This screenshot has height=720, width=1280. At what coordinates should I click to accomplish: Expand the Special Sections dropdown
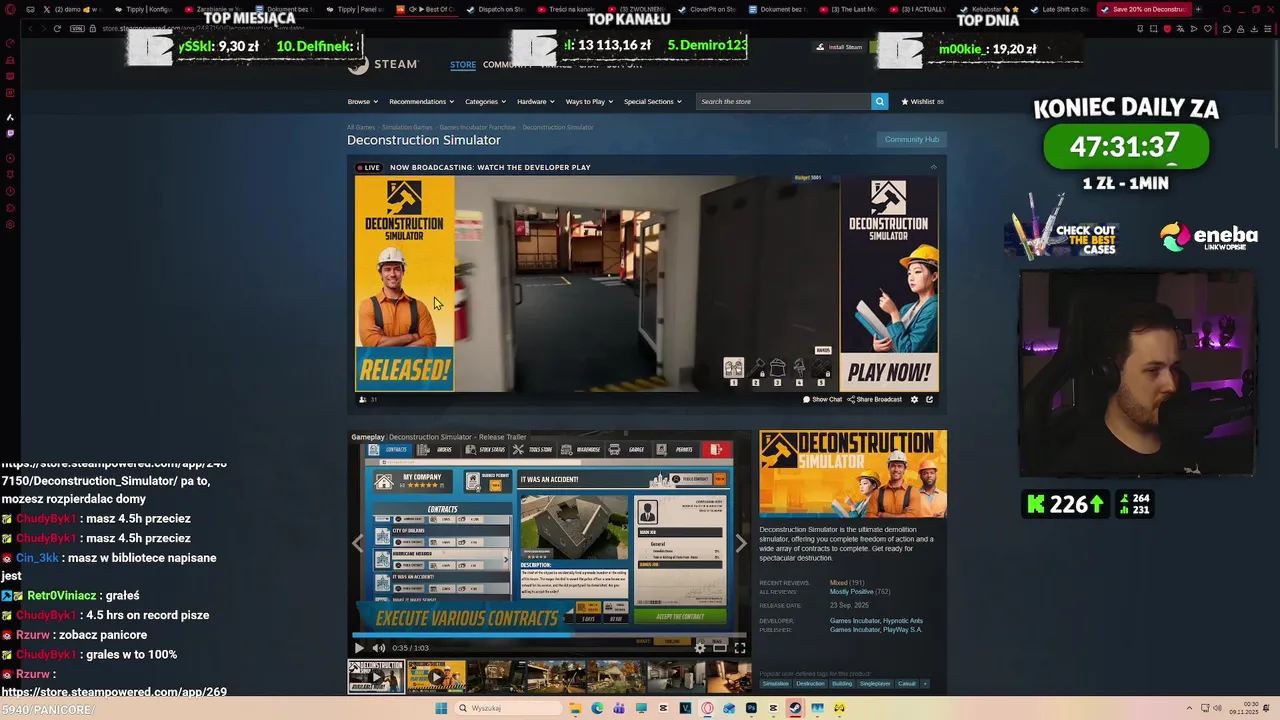(x=652, y=101)
